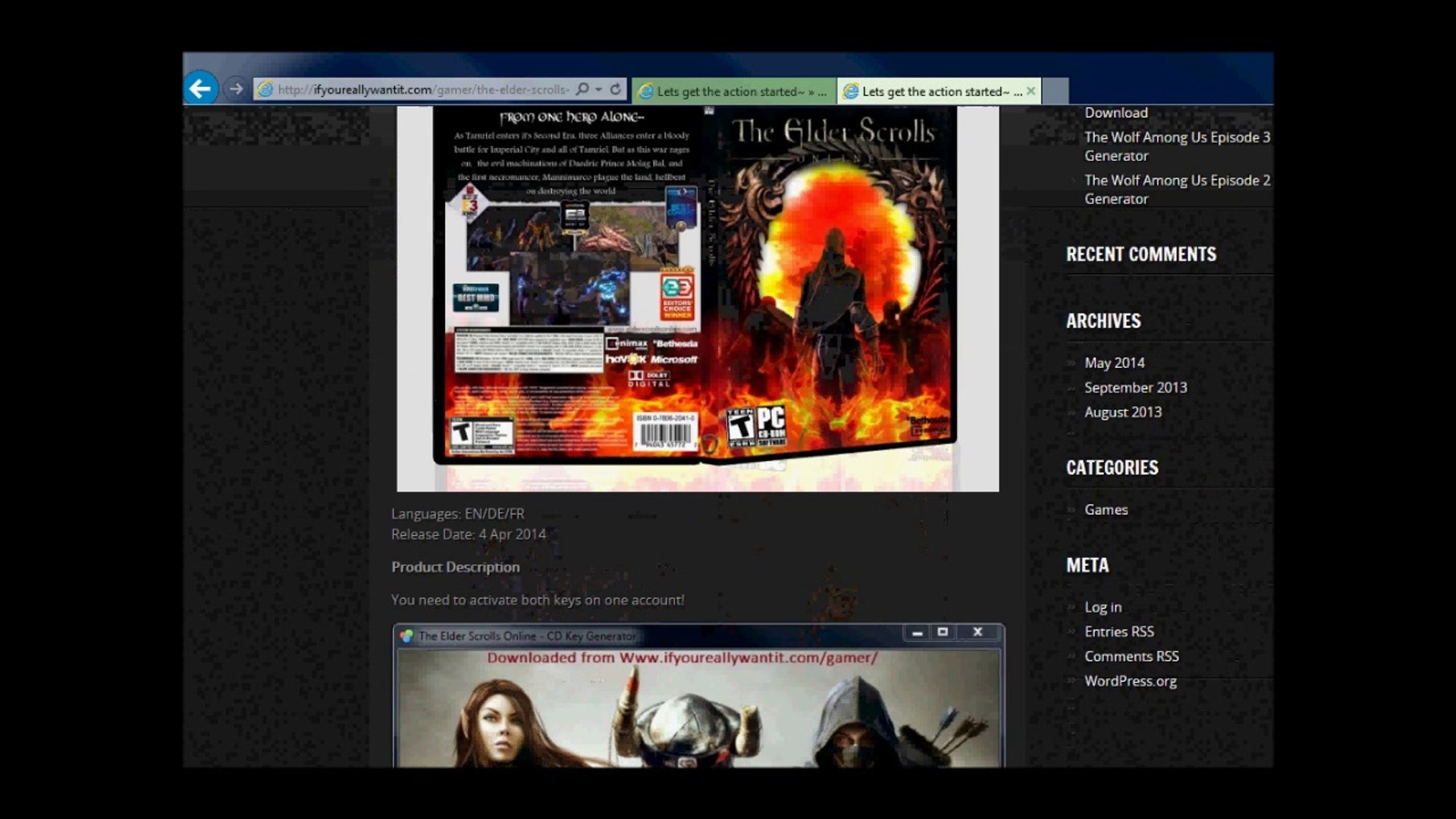The image size is (1456, 819).
Task: Click the new blank tab button
Action: coord(1056,91)
